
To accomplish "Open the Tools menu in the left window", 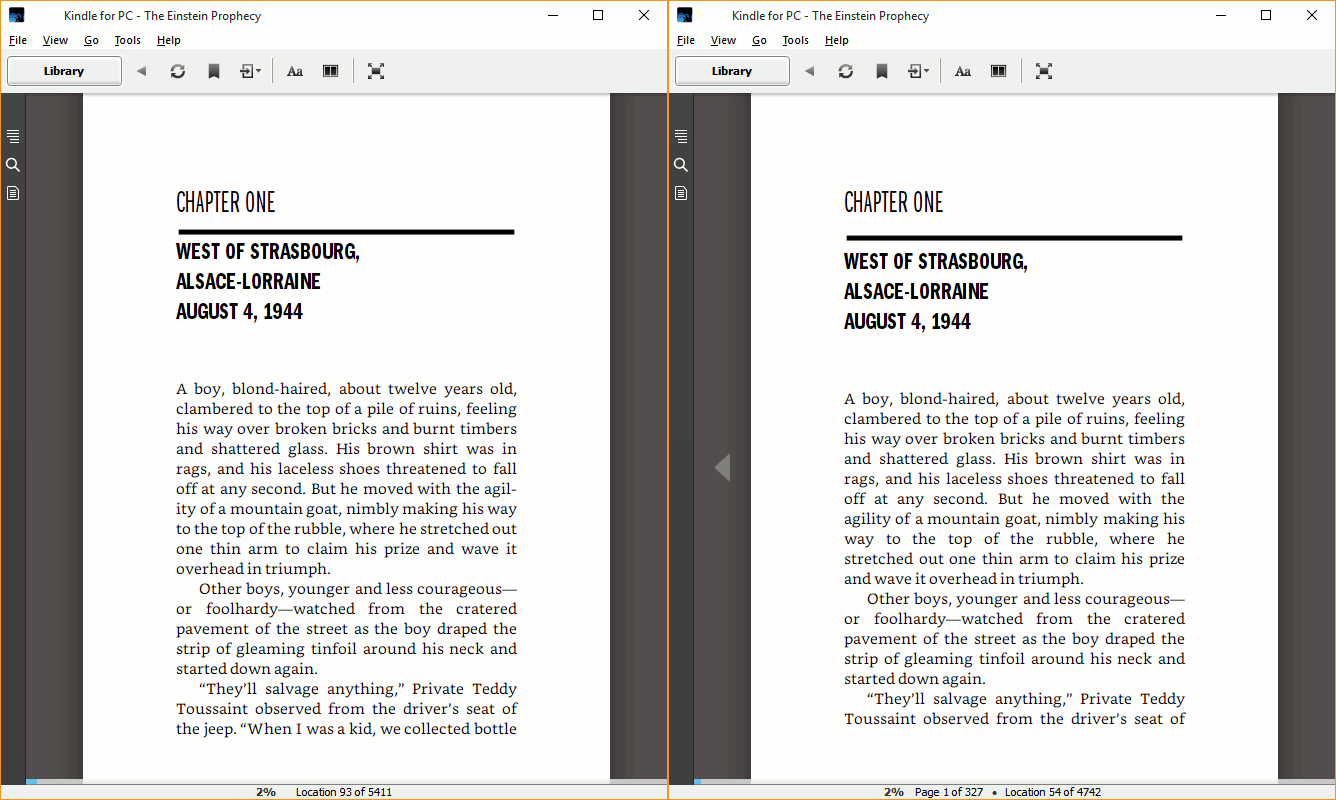I will pyautogui.click(x=127, y=40).
